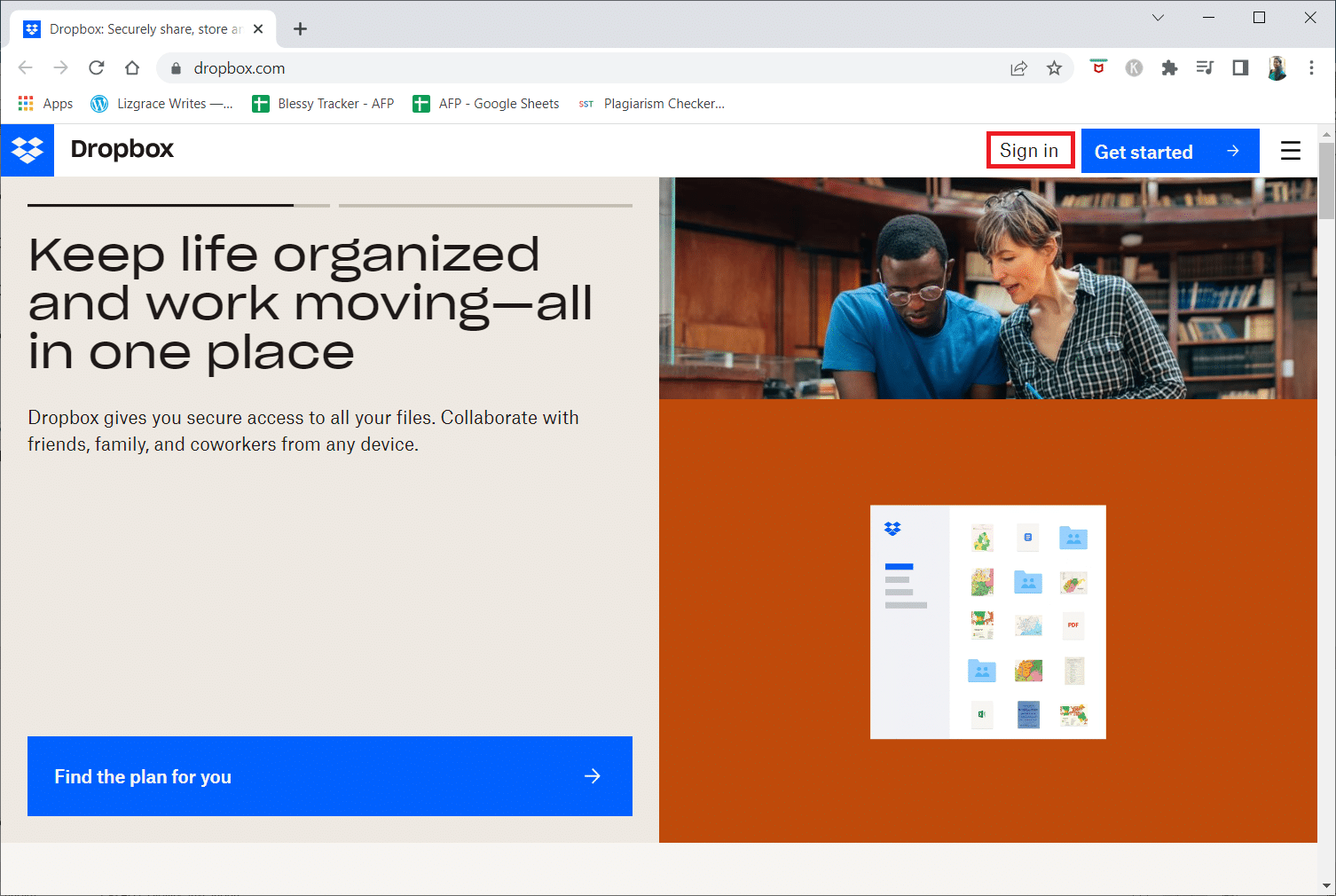The height and width of the screenshot is (896, 1336).
Task: Open the Sign in link
Action: (x=1029, y=151)
